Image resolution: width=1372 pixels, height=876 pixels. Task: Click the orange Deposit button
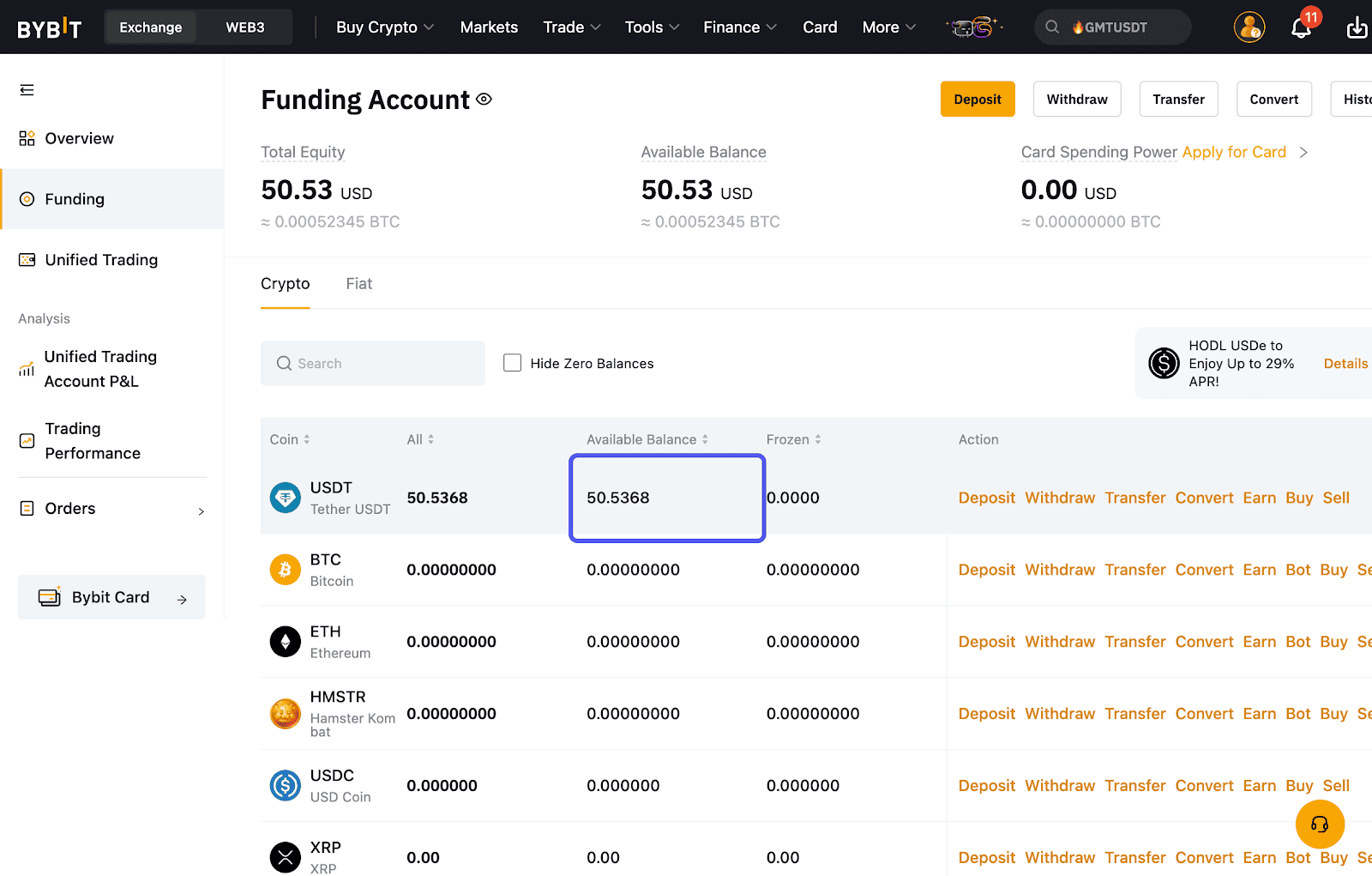pos(977,99)
